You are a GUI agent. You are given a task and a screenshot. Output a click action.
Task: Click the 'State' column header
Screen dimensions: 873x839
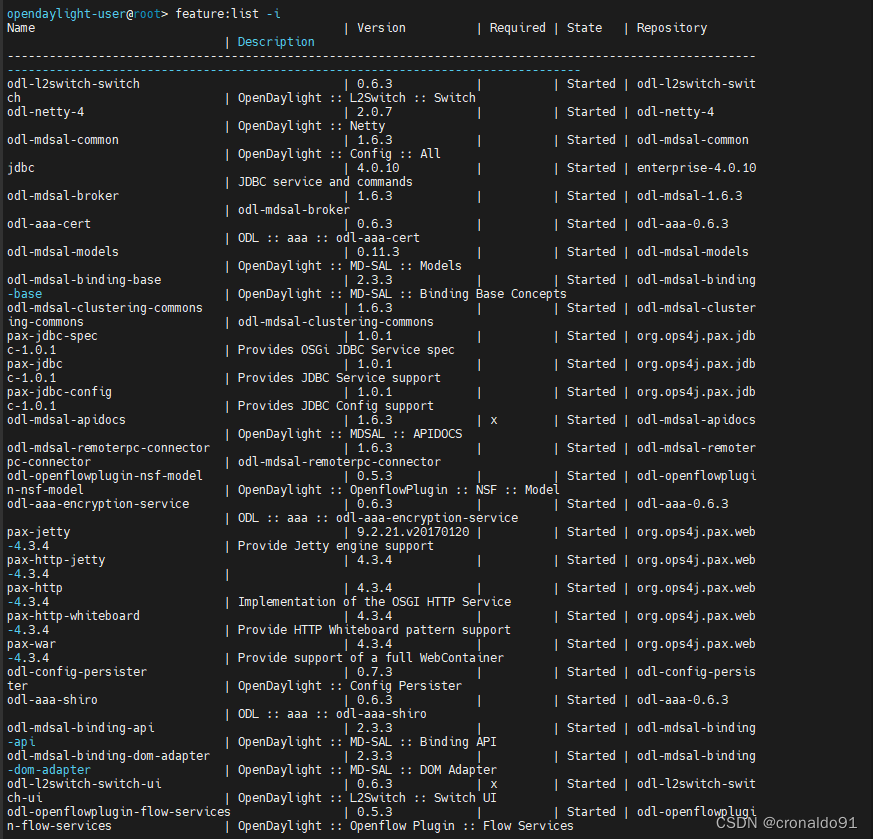(584, 28)
